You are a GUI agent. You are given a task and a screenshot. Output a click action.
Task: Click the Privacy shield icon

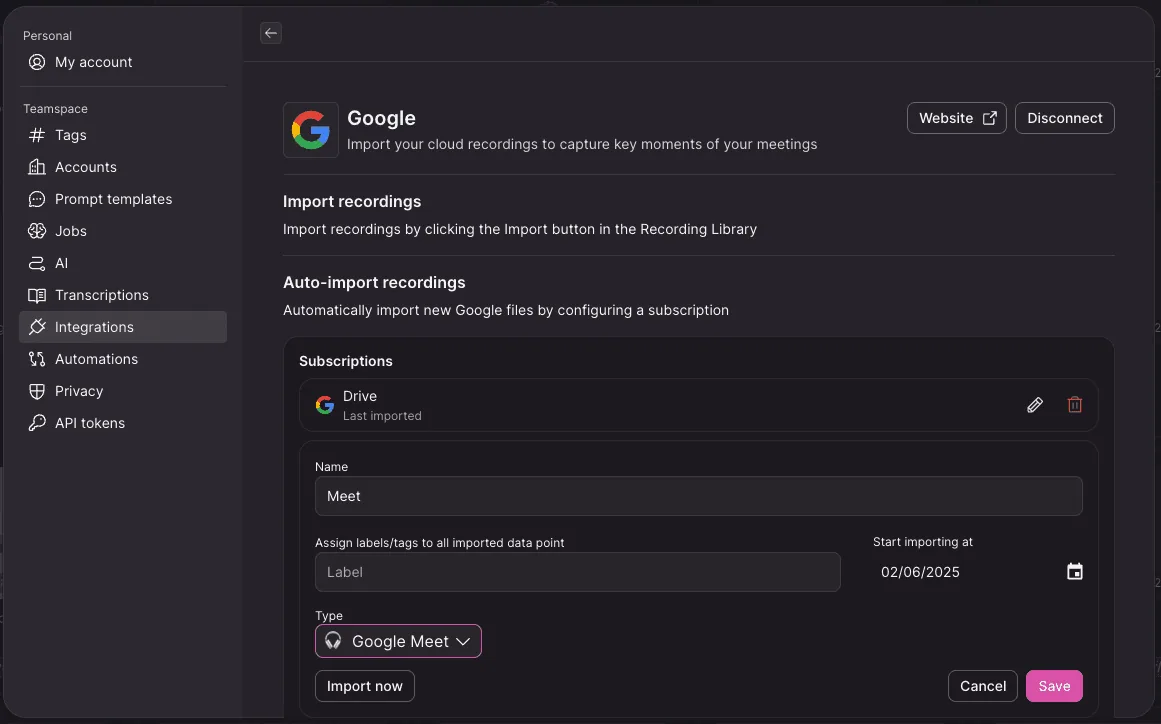pyautogui.click(x=37, y=391)
